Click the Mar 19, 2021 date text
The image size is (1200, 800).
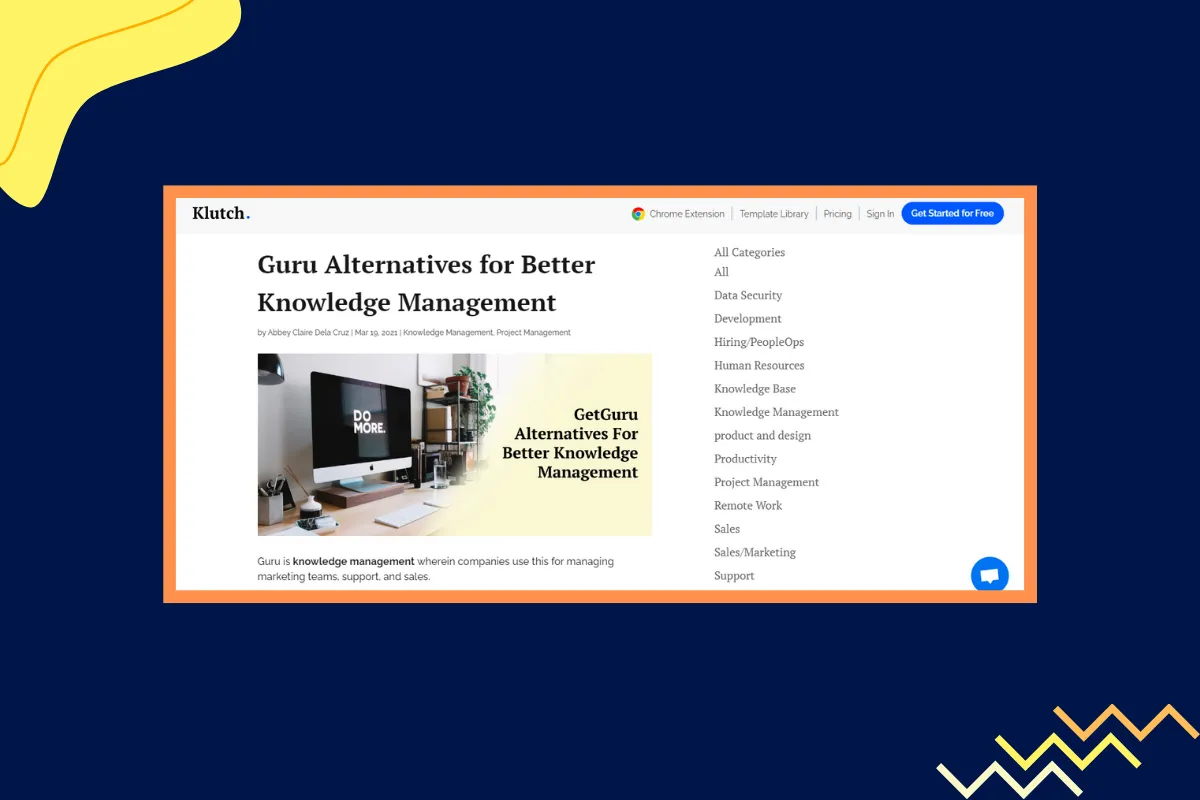click(x=376, y=333)
